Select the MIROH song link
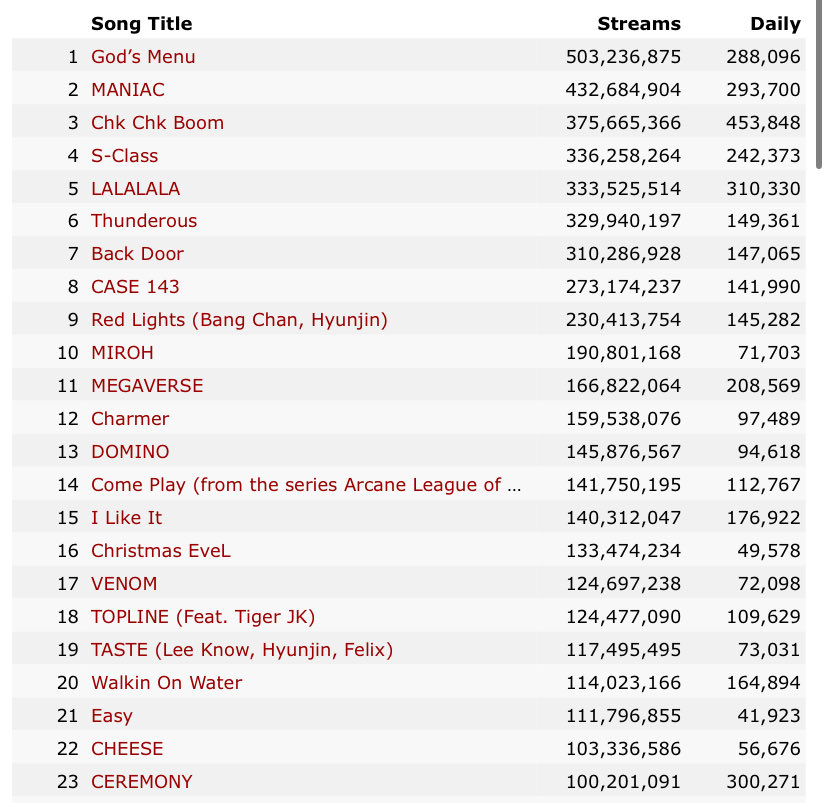The height and width of the screenshot is (803, 828). point(122,353)
